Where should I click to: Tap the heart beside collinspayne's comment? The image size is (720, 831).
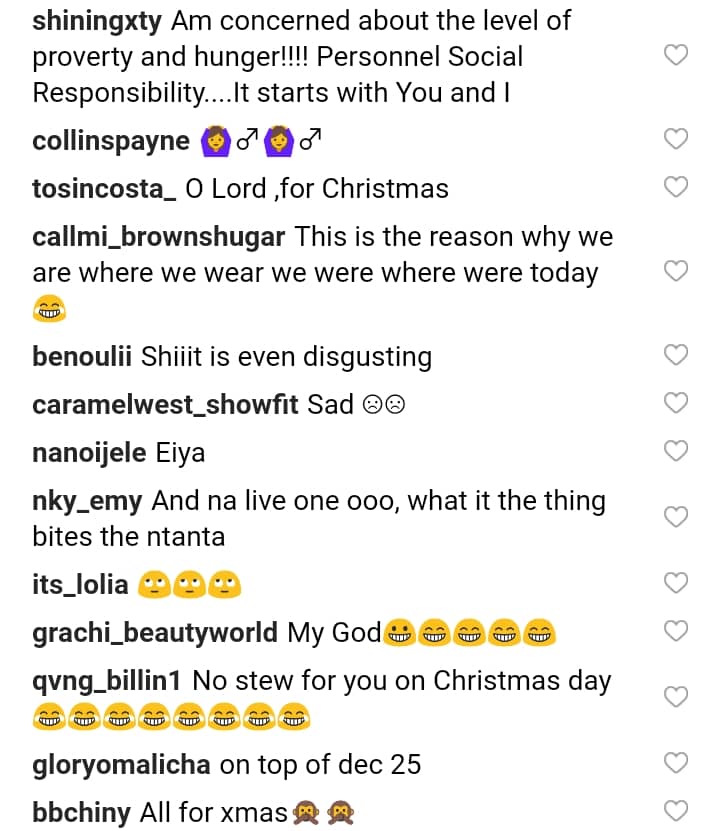point(677,139)
